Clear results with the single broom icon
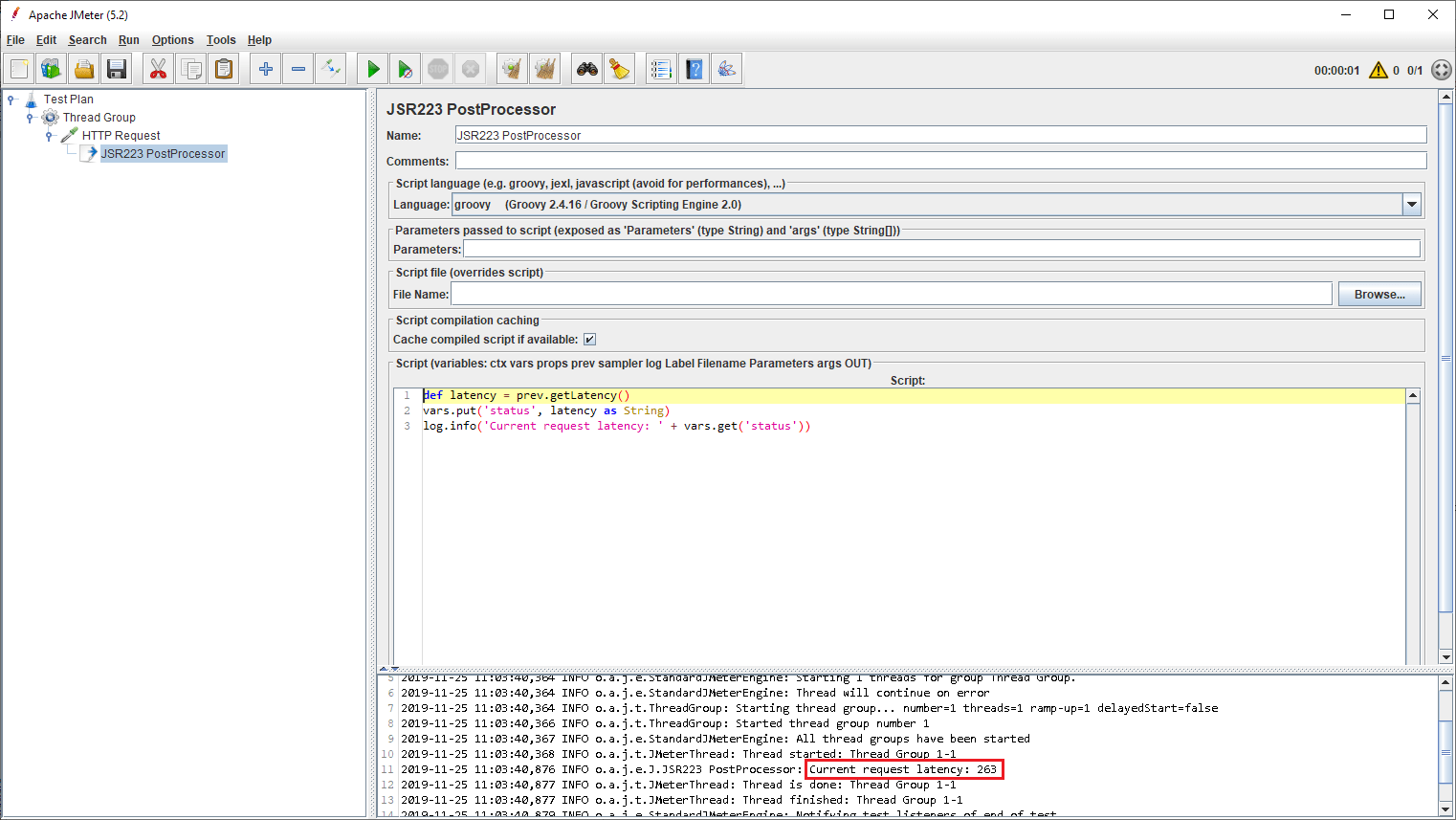Viewport: 1456px width, 820px height. 513,69
